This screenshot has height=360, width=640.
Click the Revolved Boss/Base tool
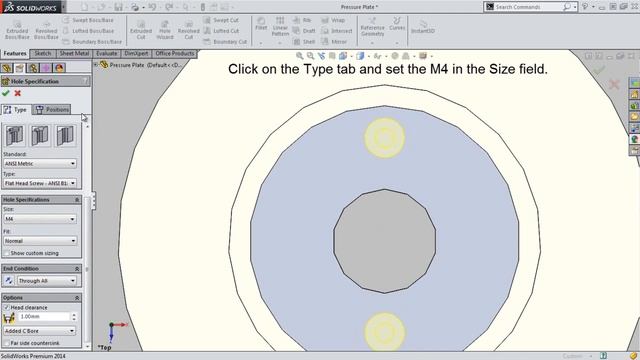click(46, 30)
